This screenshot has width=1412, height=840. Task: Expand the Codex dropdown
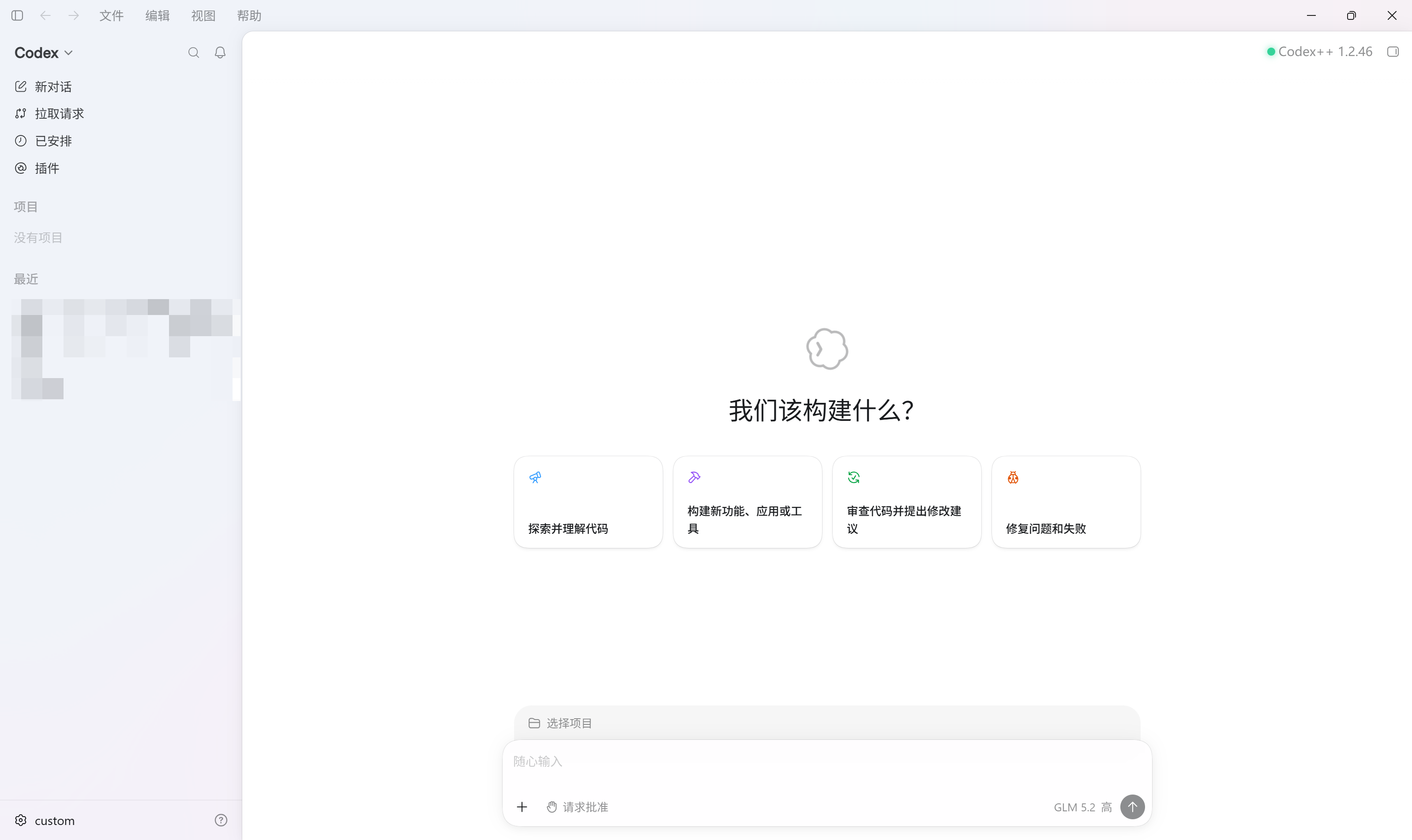point(44,52)
